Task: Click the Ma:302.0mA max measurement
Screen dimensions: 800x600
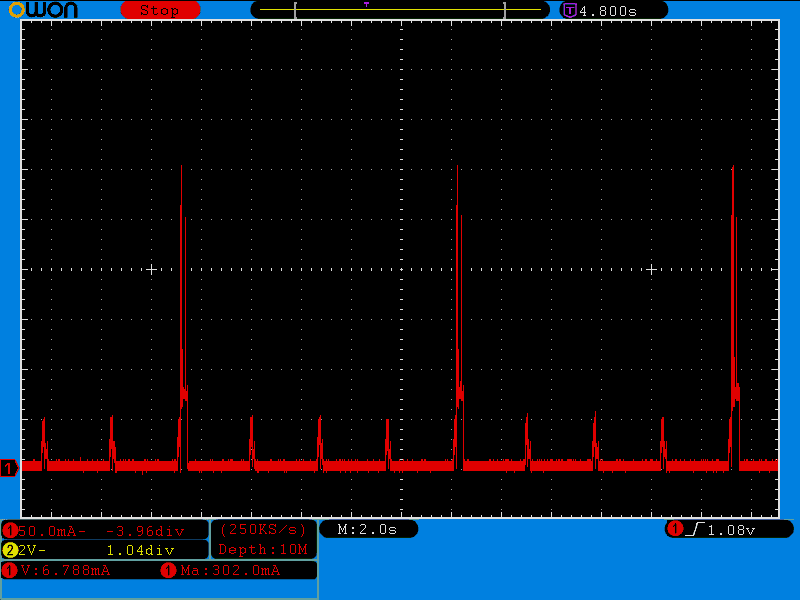Action: coord(230,570)
